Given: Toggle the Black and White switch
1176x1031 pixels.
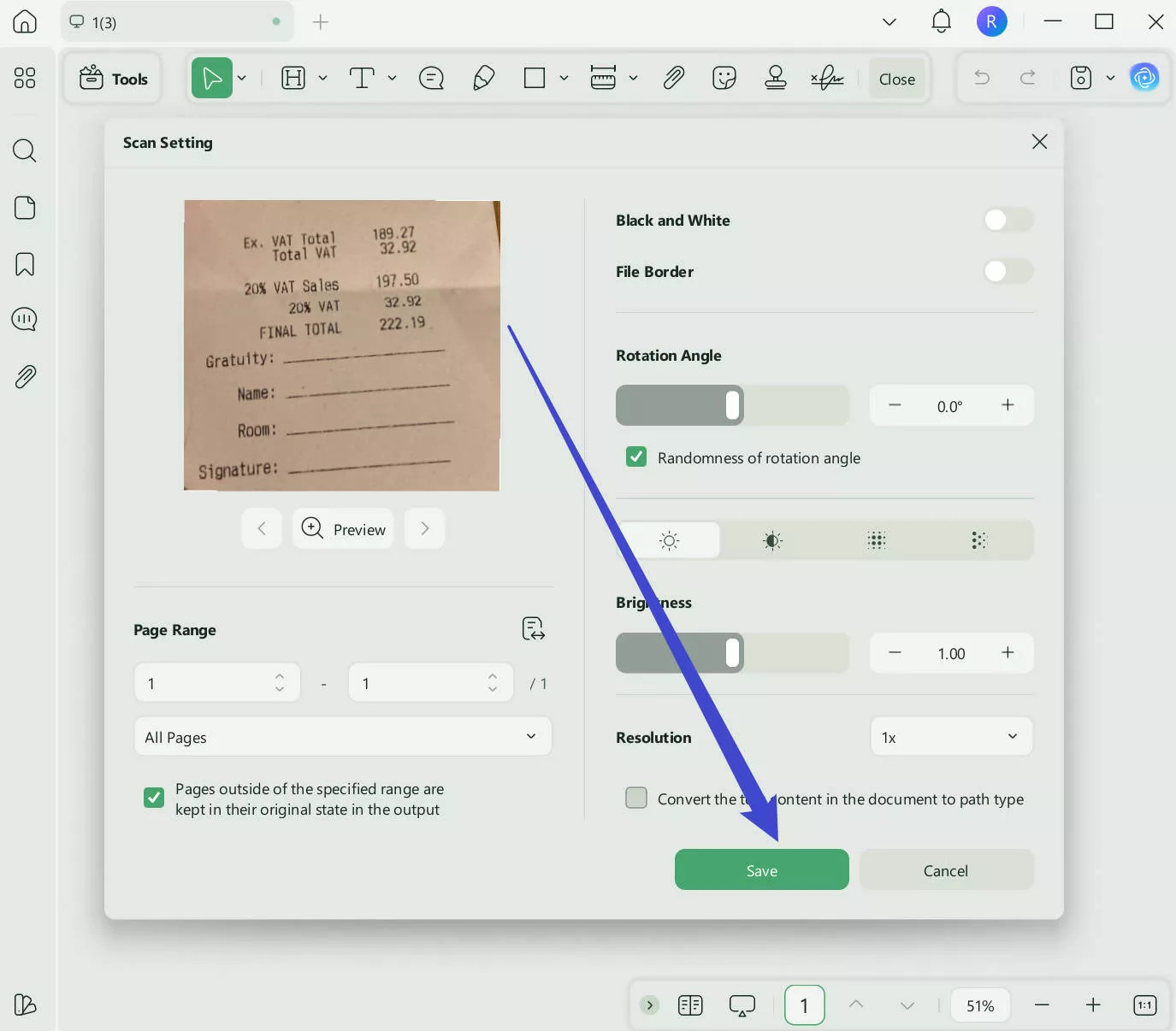Looking at the screenshot, I should click(x=1008, y=221).
